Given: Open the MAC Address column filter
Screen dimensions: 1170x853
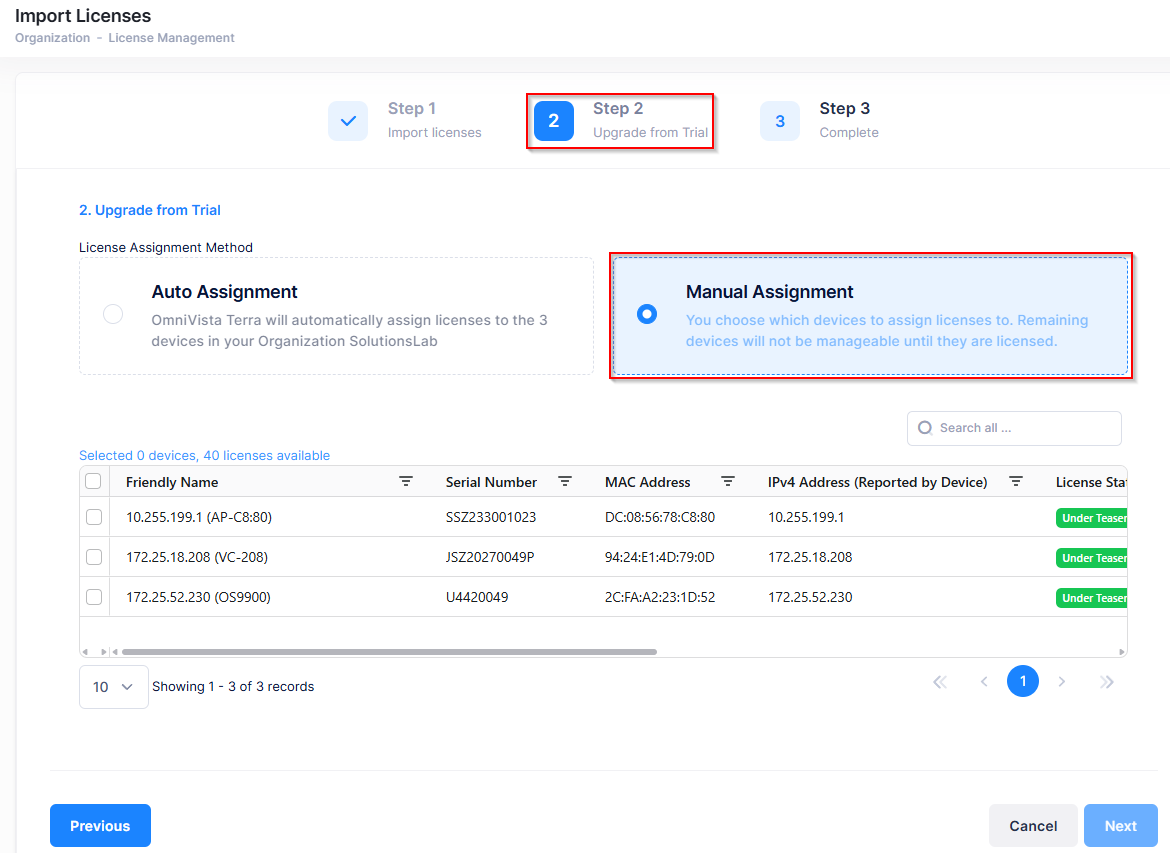Looking at the screenshot, I should [728, 482].
